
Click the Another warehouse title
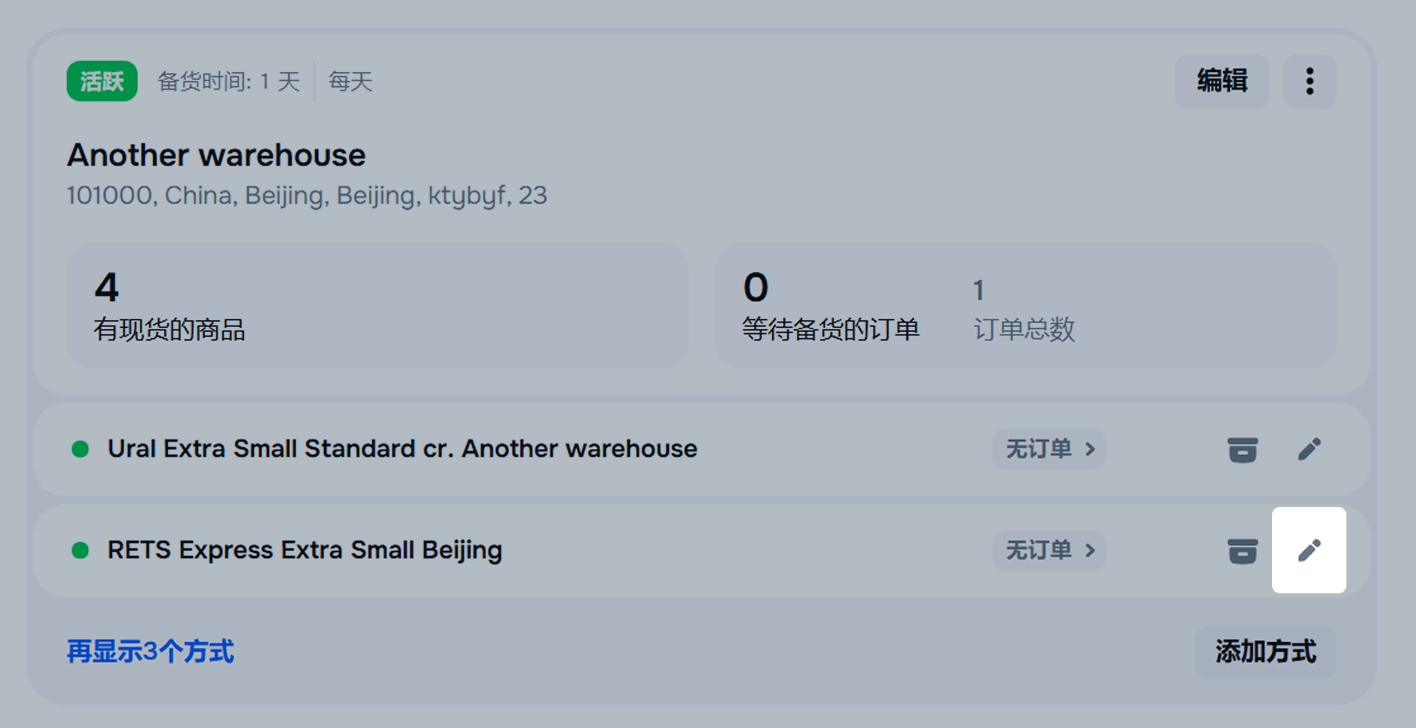[216, 155]
